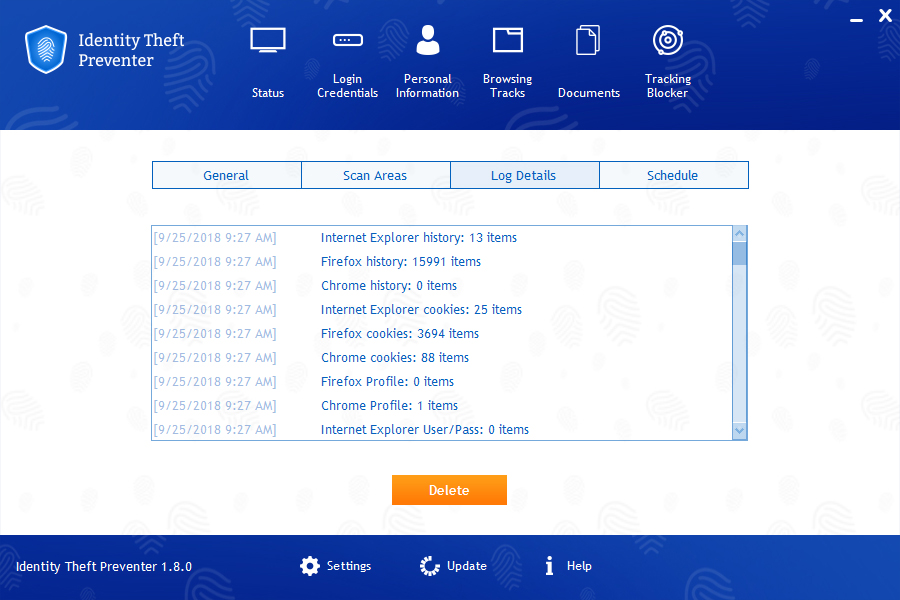The width and height of the screenshot is (900, 600).
Task: Open Settings via the gear icon
Action: 310,565
